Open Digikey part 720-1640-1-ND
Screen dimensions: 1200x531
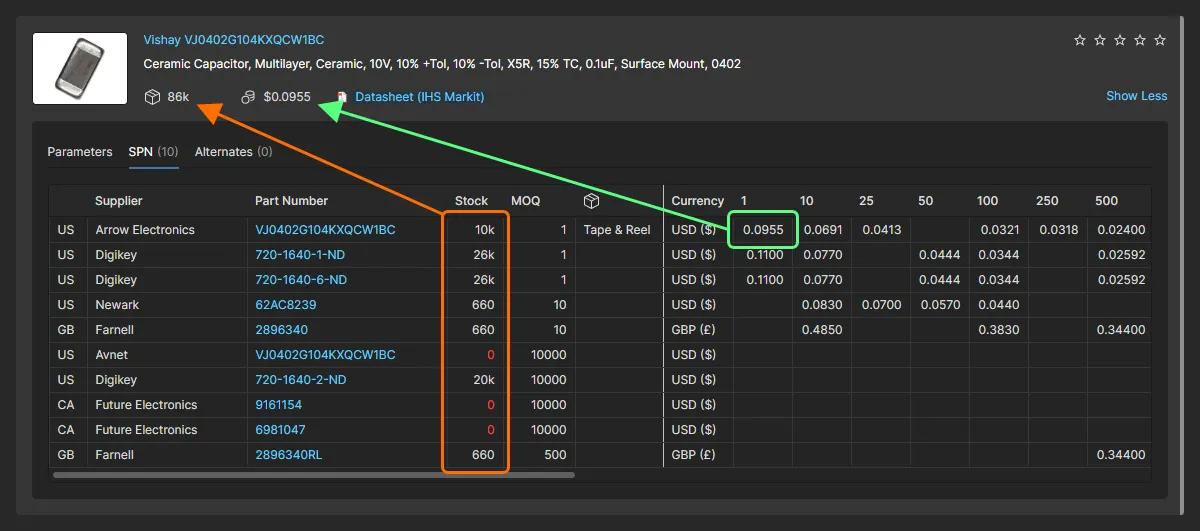(301, 255)
